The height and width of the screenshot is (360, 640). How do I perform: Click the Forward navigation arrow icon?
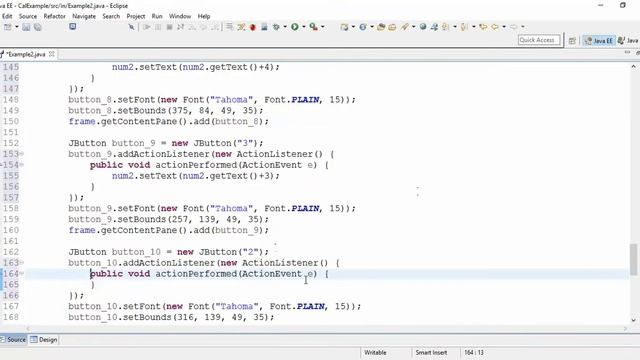pos(513,27)
